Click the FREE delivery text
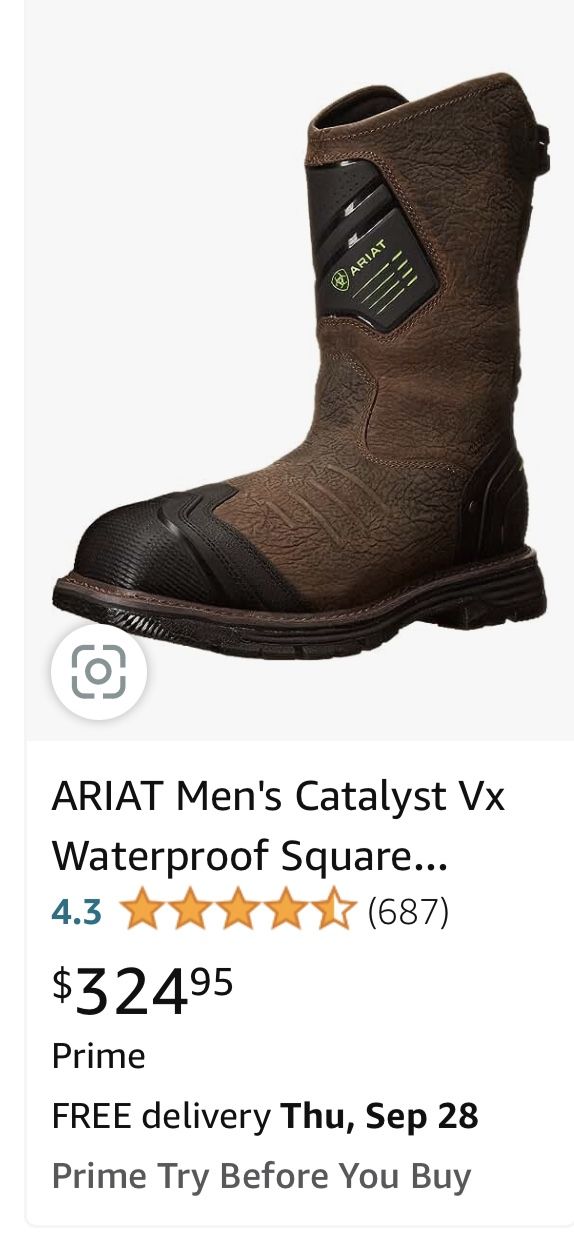Viewport: 574px width, 1240px height. tap(161, 1116)
